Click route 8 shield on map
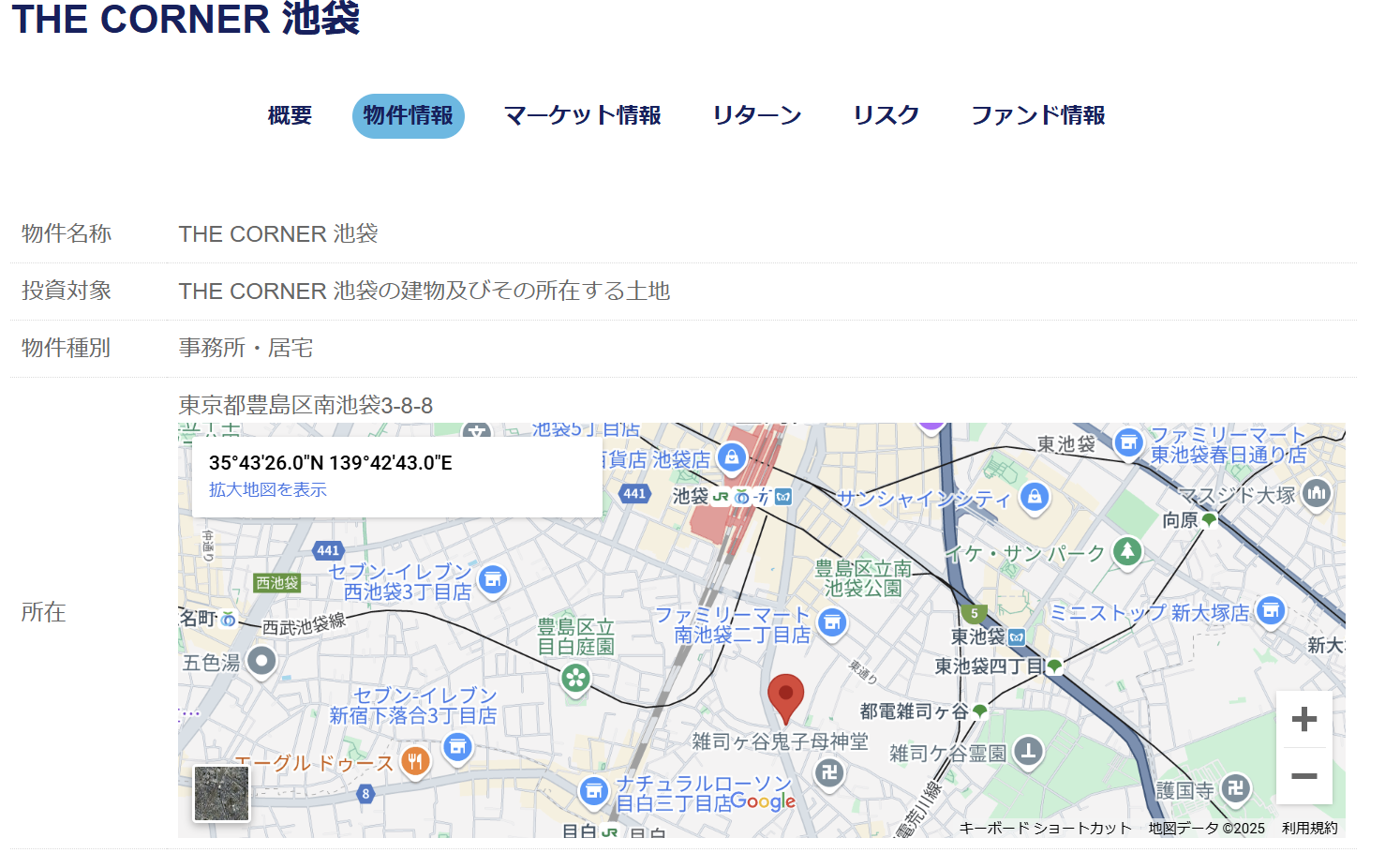This screenshot has width=1400, height=853. pos(365,794)
